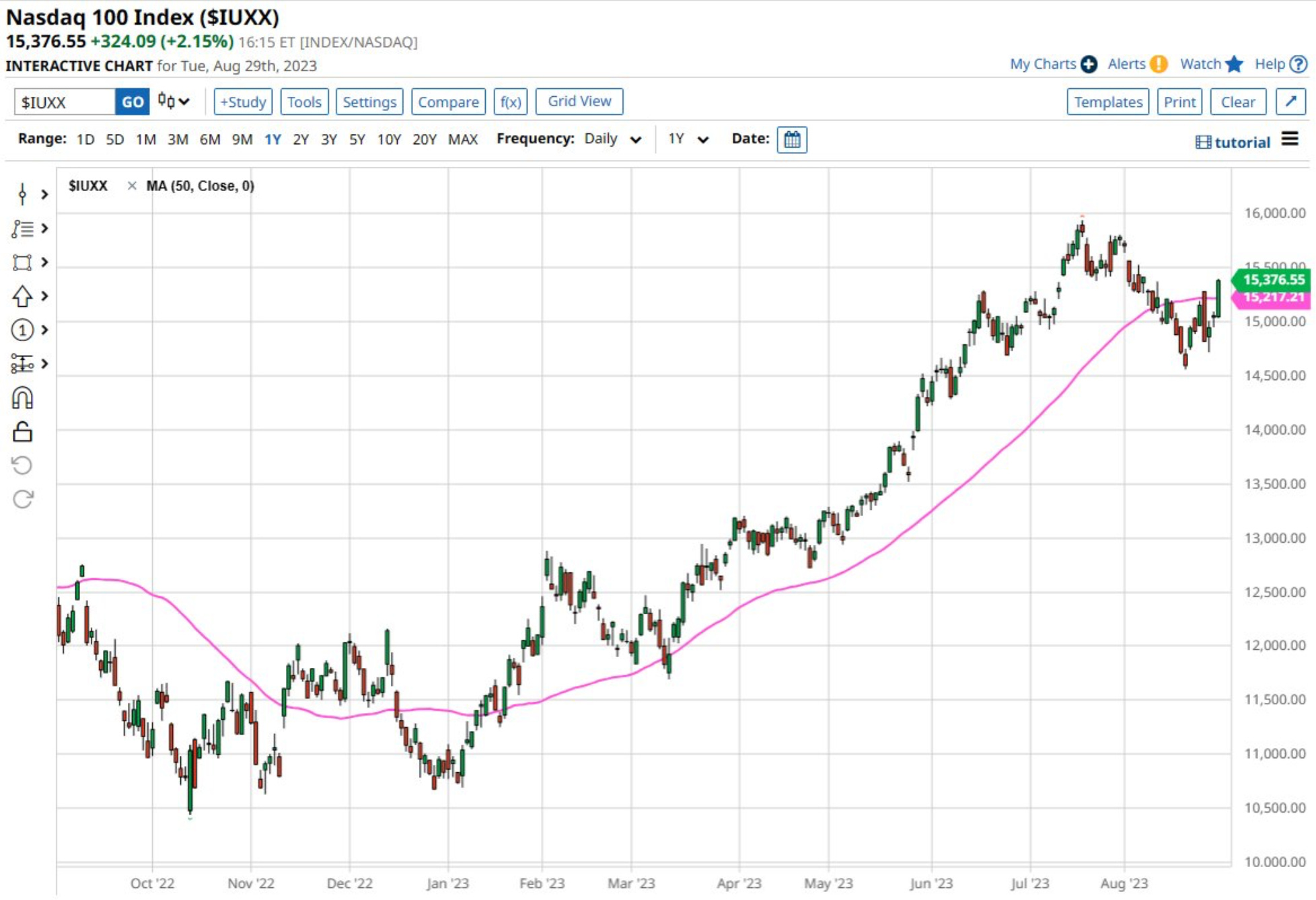Open the hamburger chart menu icon
Image resolution: width=1316 pixels, height=900 pixels.
[x=1290, y=139]
